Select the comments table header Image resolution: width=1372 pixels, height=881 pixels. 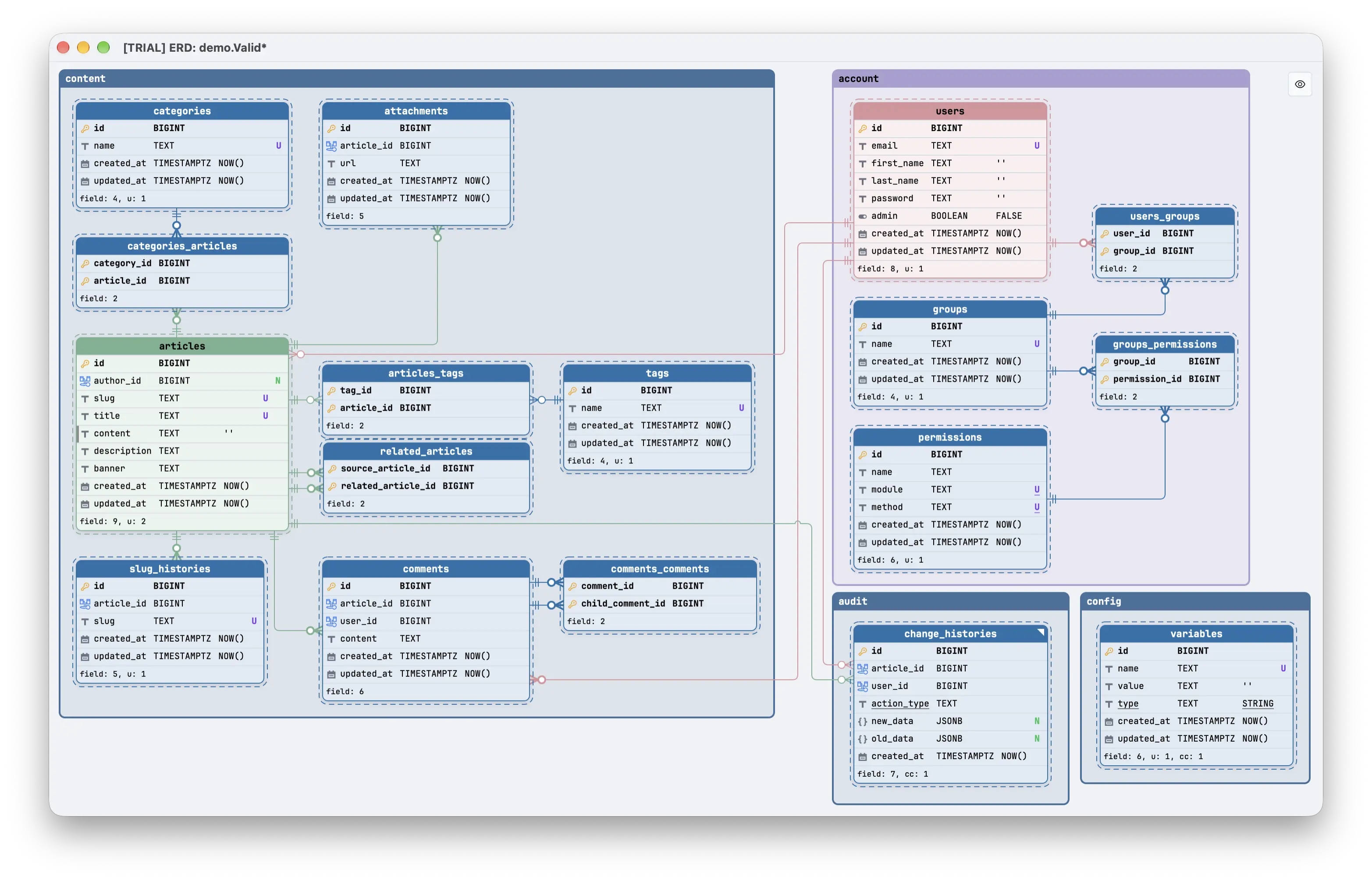point(426,568)
